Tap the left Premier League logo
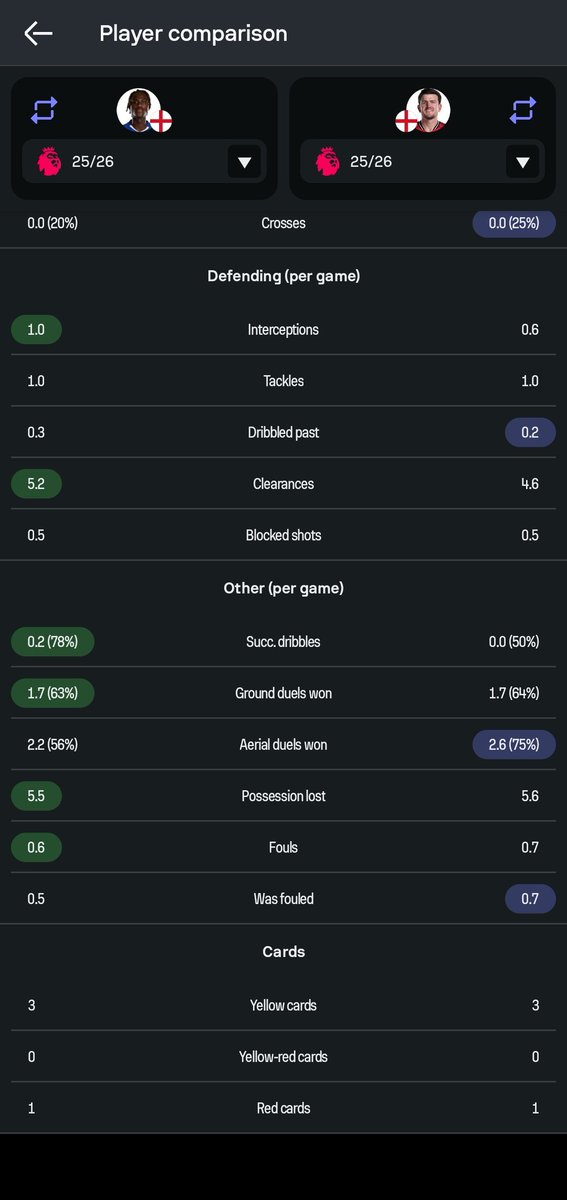The height and width of the screenshot is (1200, 567). (x=48, y=161)
